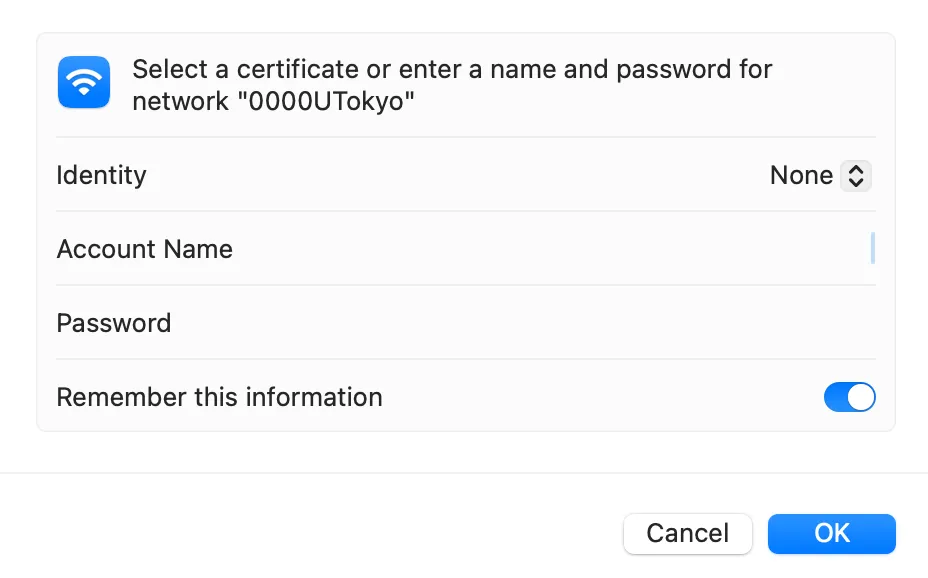The height and width of the screenshot is (578, 928).
Task: Click the Identity row label
Action: point(102,176)
